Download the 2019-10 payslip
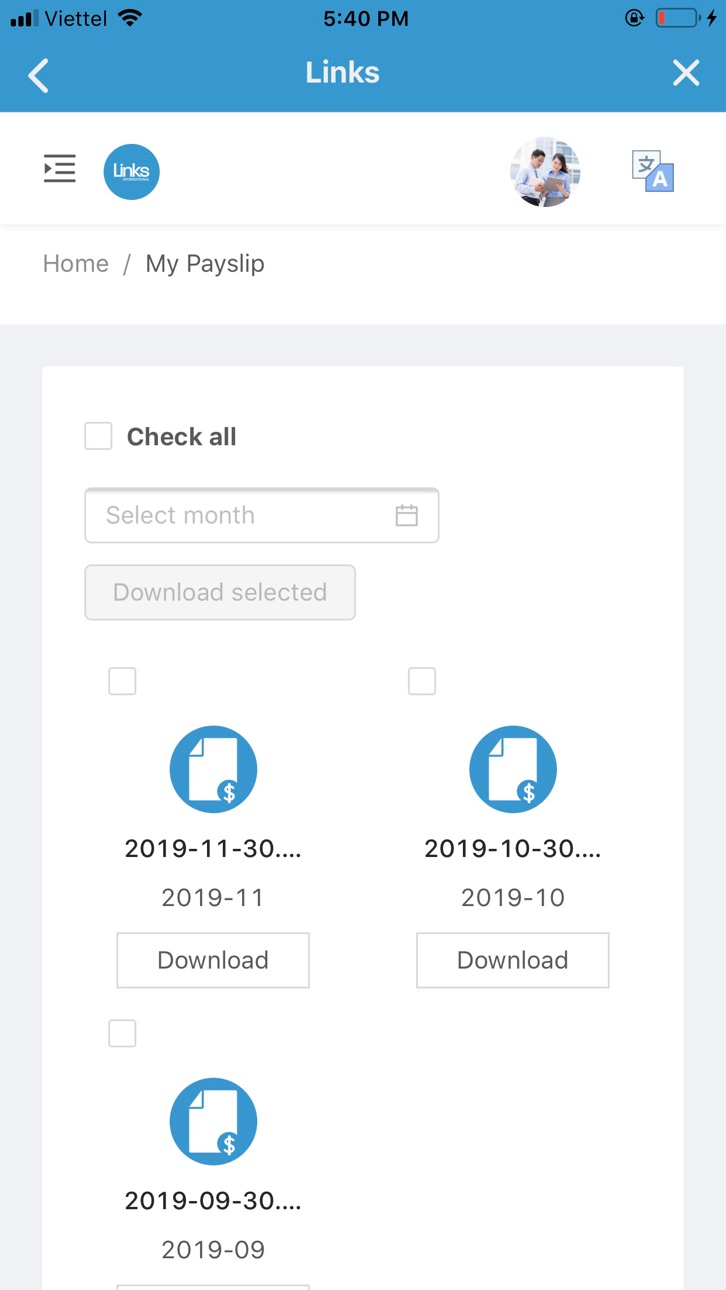 [x=513, y=960]
